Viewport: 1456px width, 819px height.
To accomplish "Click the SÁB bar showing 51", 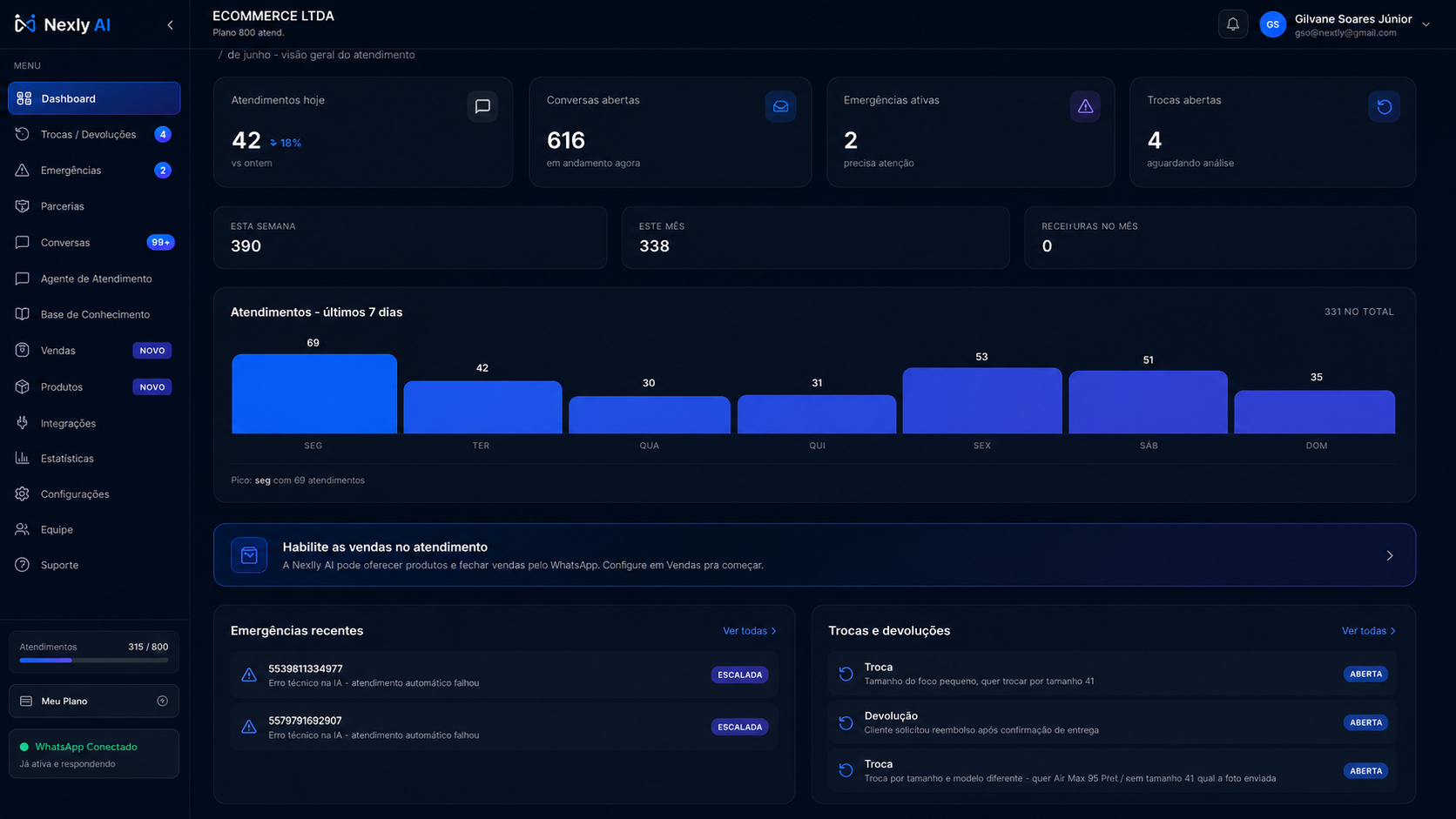I will pos(1149,402).
